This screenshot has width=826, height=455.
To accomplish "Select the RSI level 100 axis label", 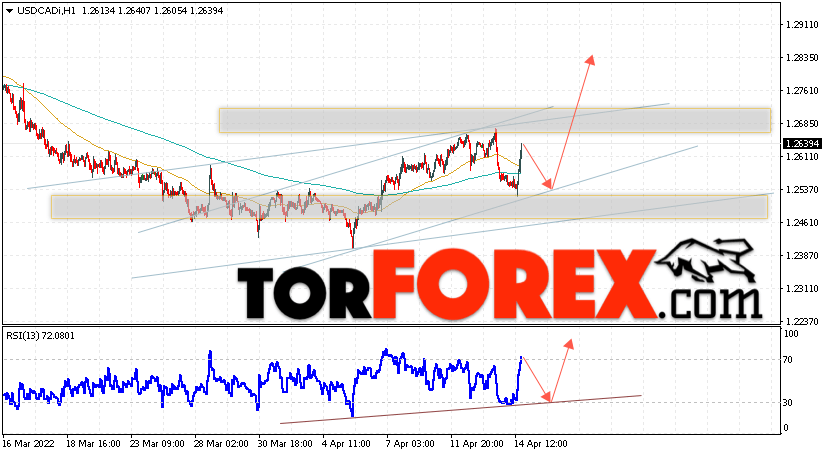I will pyautogui.click(x=791, y=334).
